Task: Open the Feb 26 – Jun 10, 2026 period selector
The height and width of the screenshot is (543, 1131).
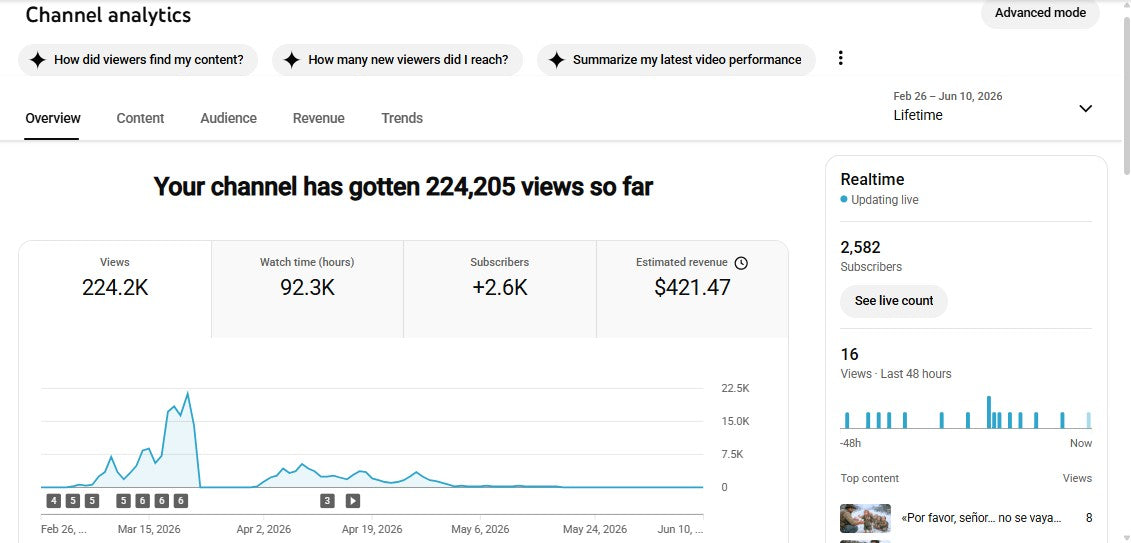Action: click(993, 107)
